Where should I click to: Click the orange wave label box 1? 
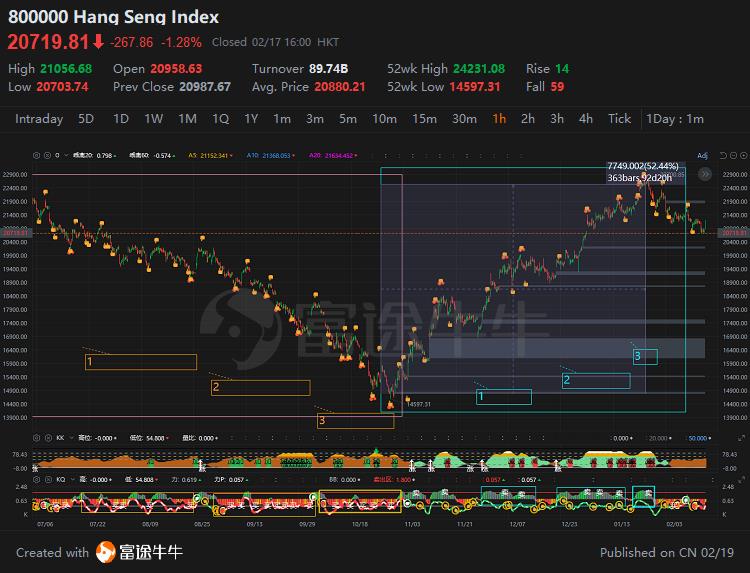point(141,362)
